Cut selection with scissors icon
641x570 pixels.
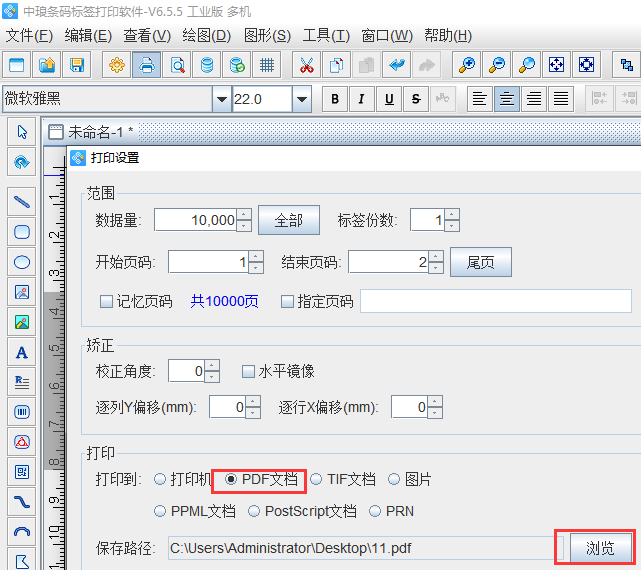(x=307, y=65)
